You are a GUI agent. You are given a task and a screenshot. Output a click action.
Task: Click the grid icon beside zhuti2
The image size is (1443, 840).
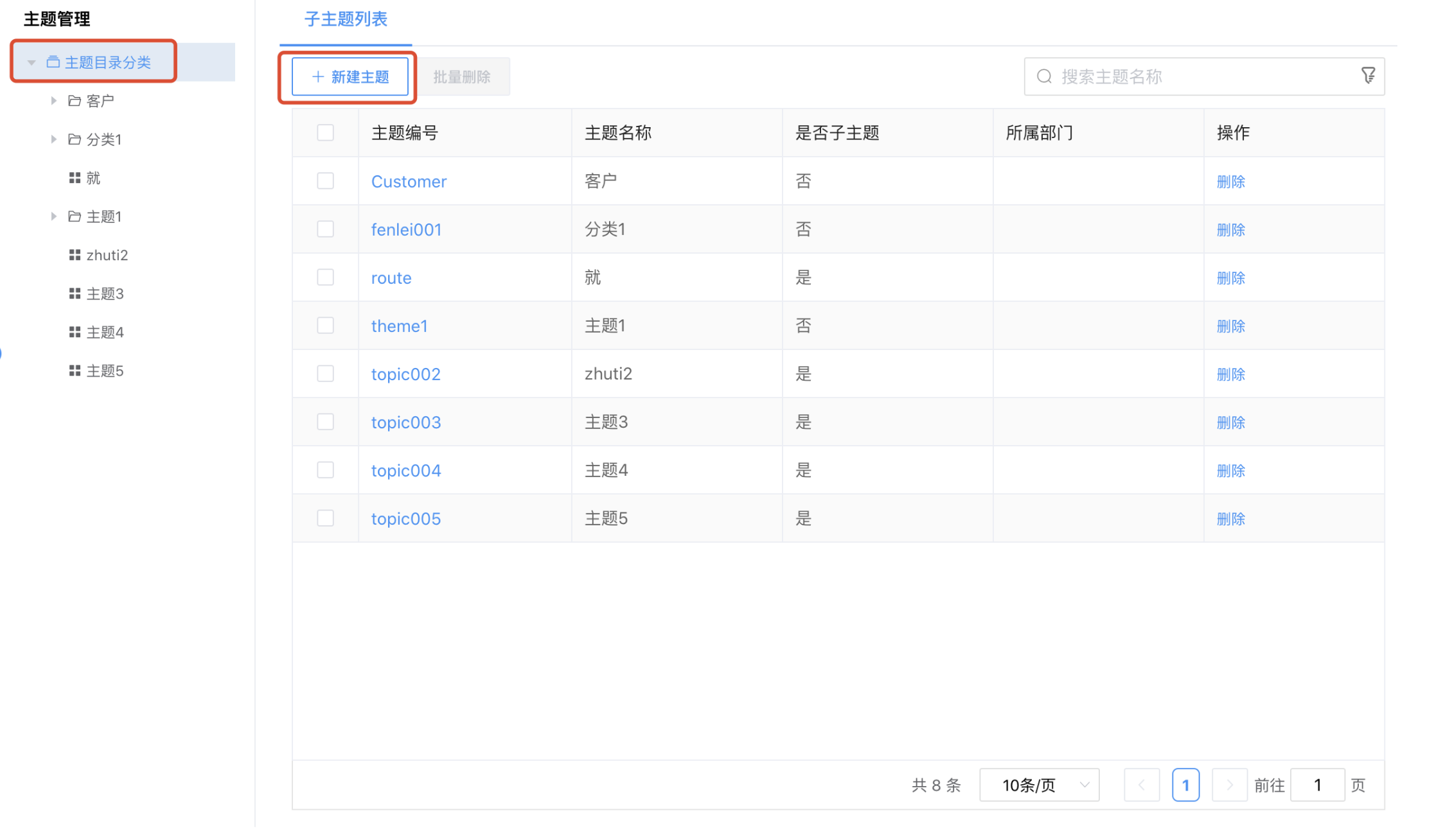(x=75, y=255)
